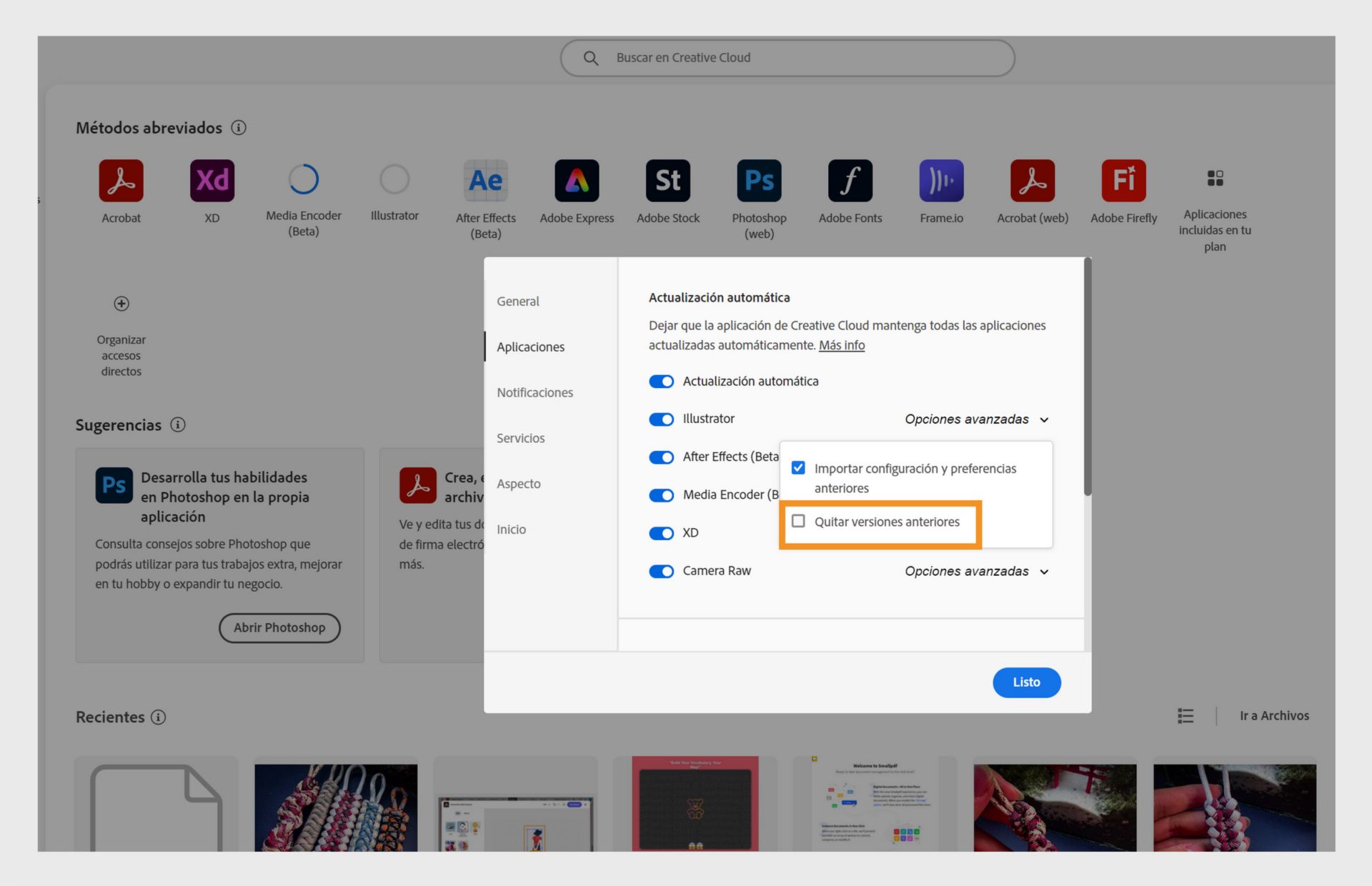Click the organize shortcuts plus icon
The image size is (1372, 886).
[x=121, y=304]
